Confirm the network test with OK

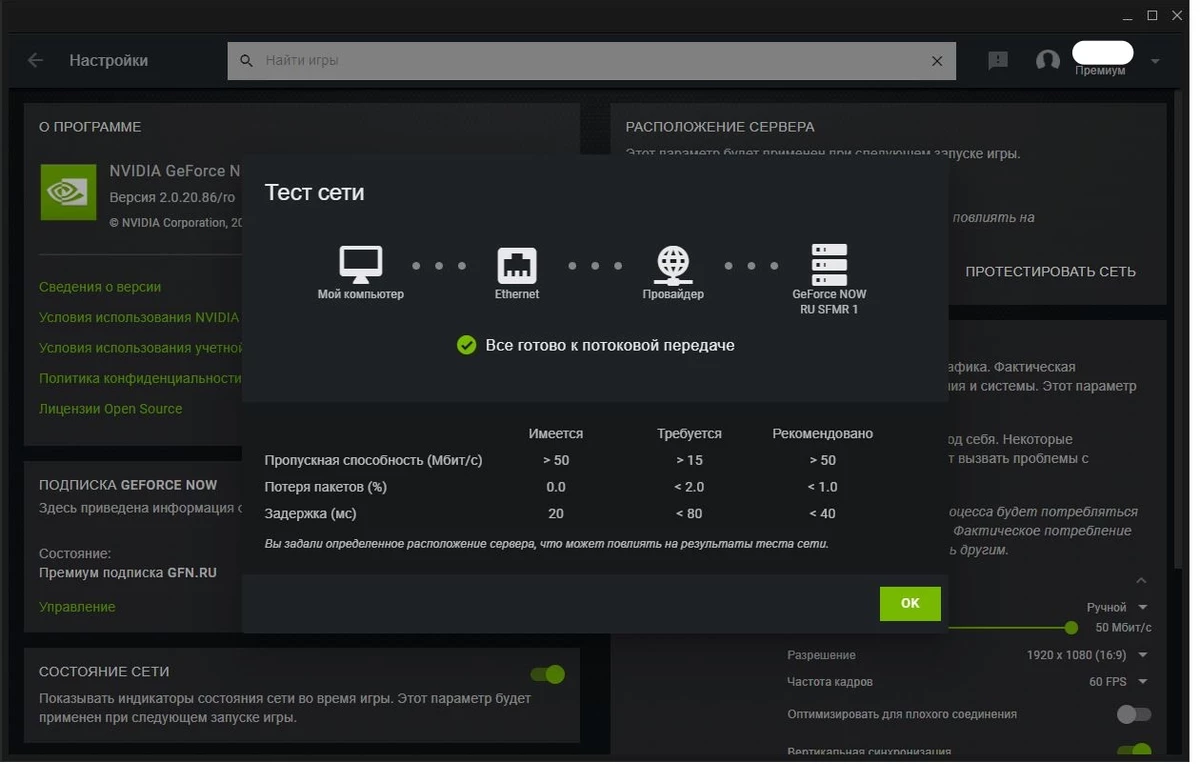coord(910,603)
